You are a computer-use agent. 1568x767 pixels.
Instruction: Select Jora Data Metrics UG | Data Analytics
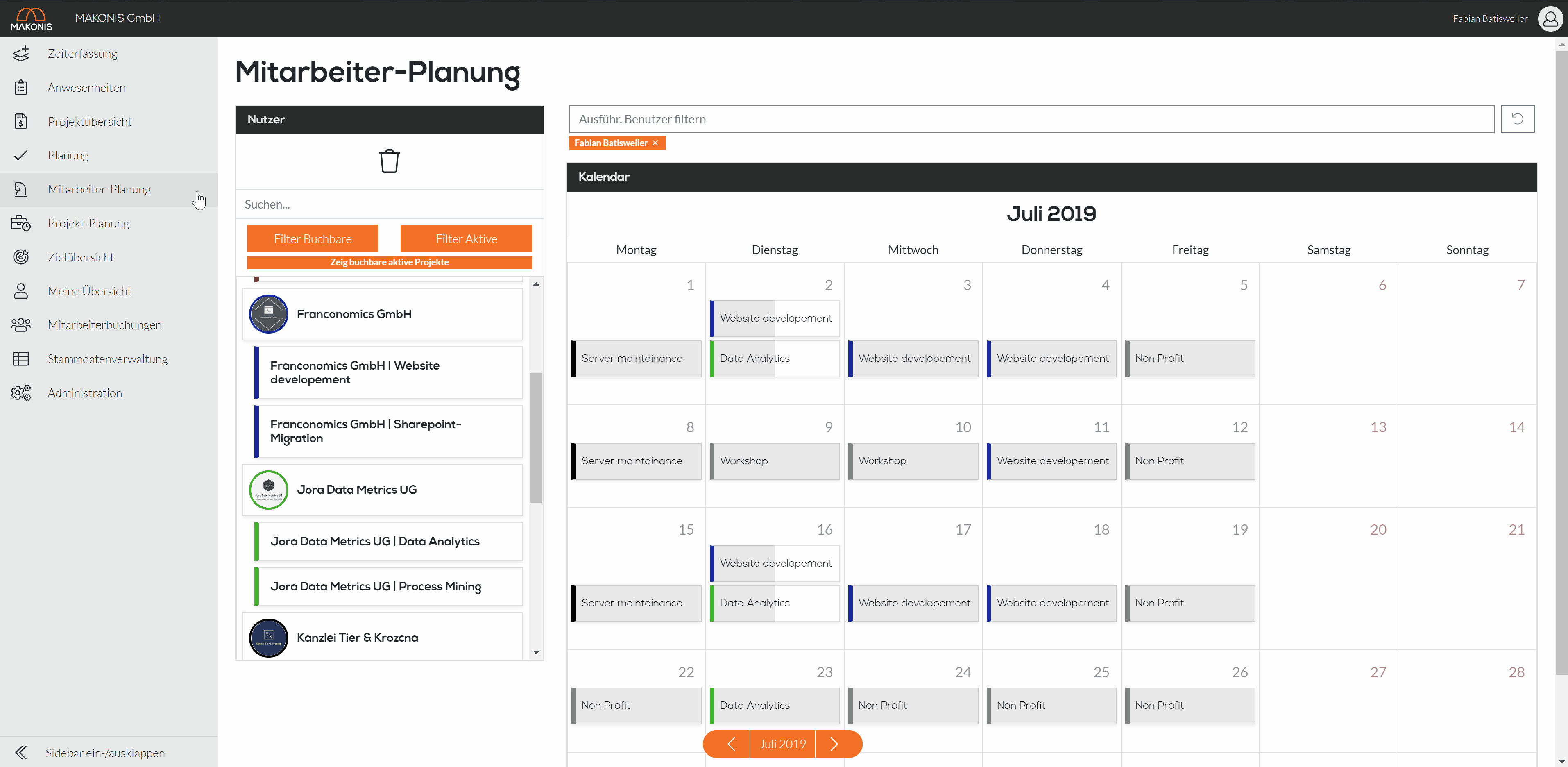tap(388, 542)
